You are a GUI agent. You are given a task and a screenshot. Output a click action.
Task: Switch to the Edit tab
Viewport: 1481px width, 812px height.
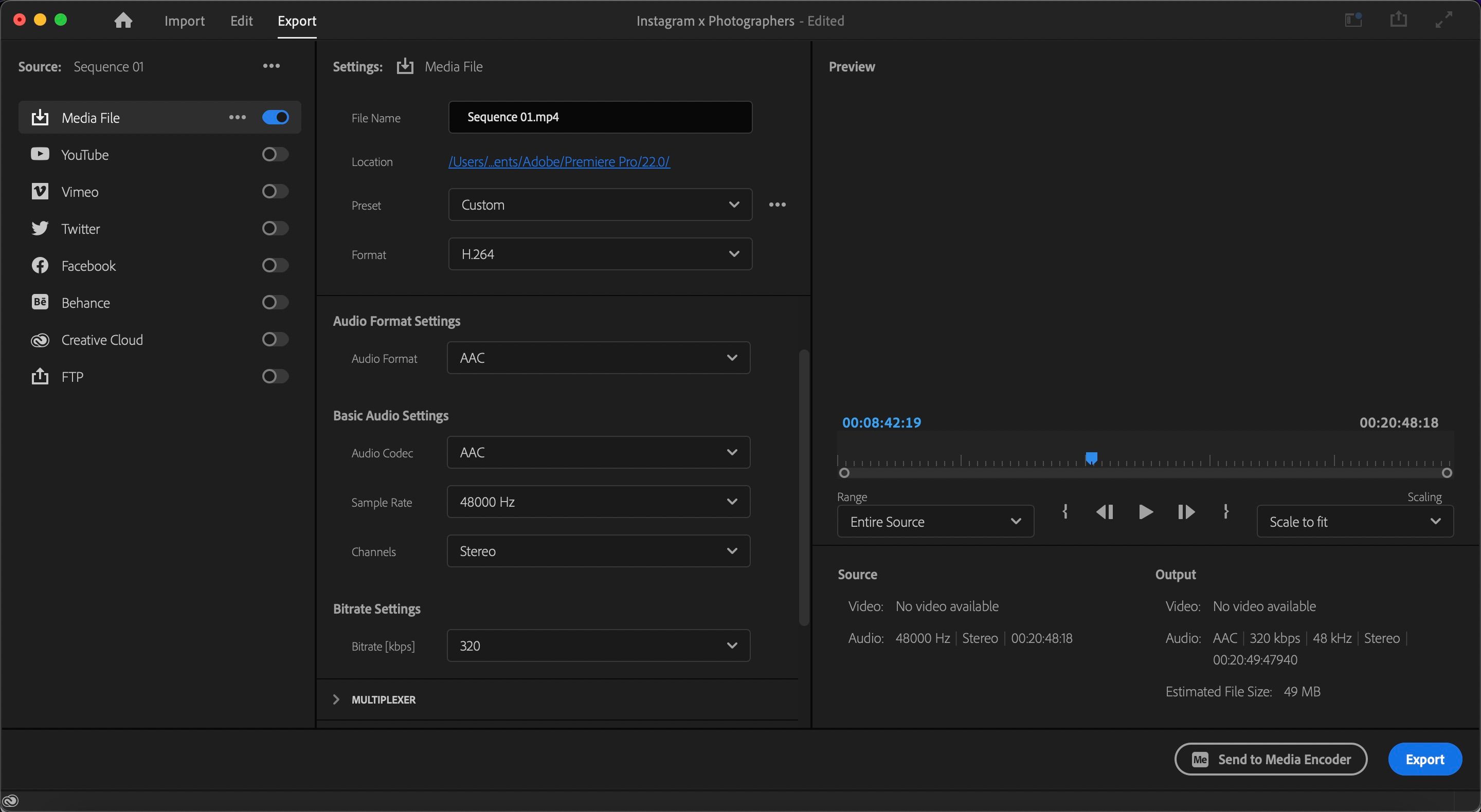[241, 21]
